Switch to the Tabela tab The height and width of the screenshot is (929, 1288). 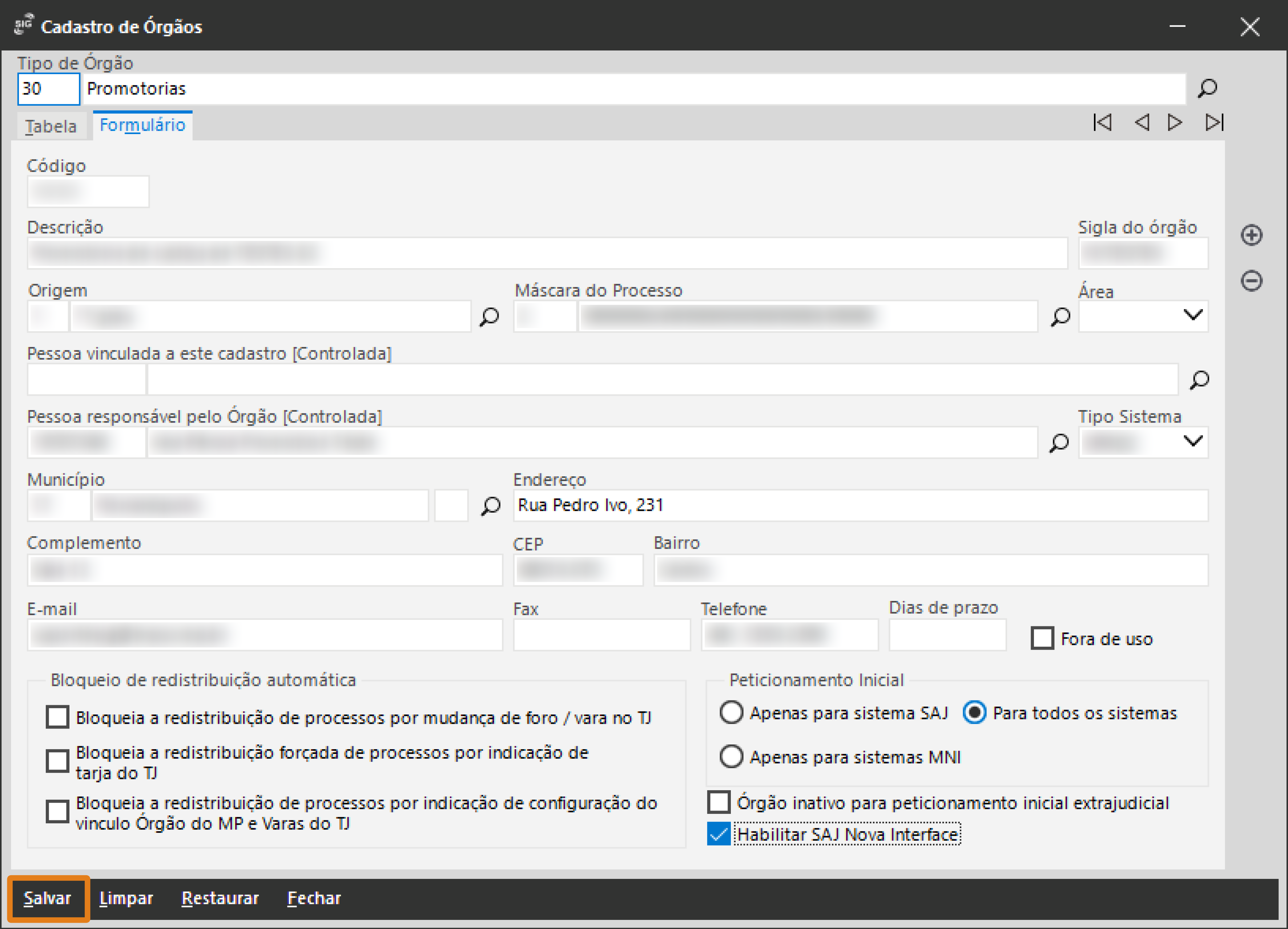[x=51, y=126]
